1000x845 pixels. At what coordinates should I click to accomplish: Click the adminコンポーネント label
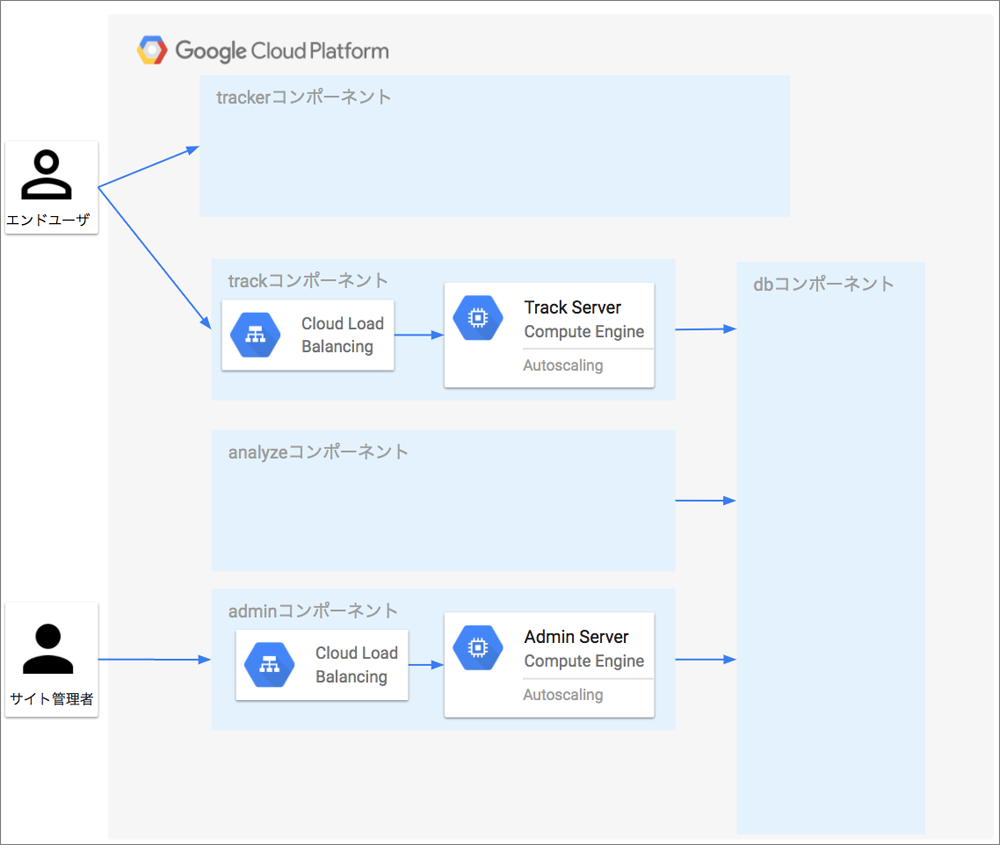[313, 611]
